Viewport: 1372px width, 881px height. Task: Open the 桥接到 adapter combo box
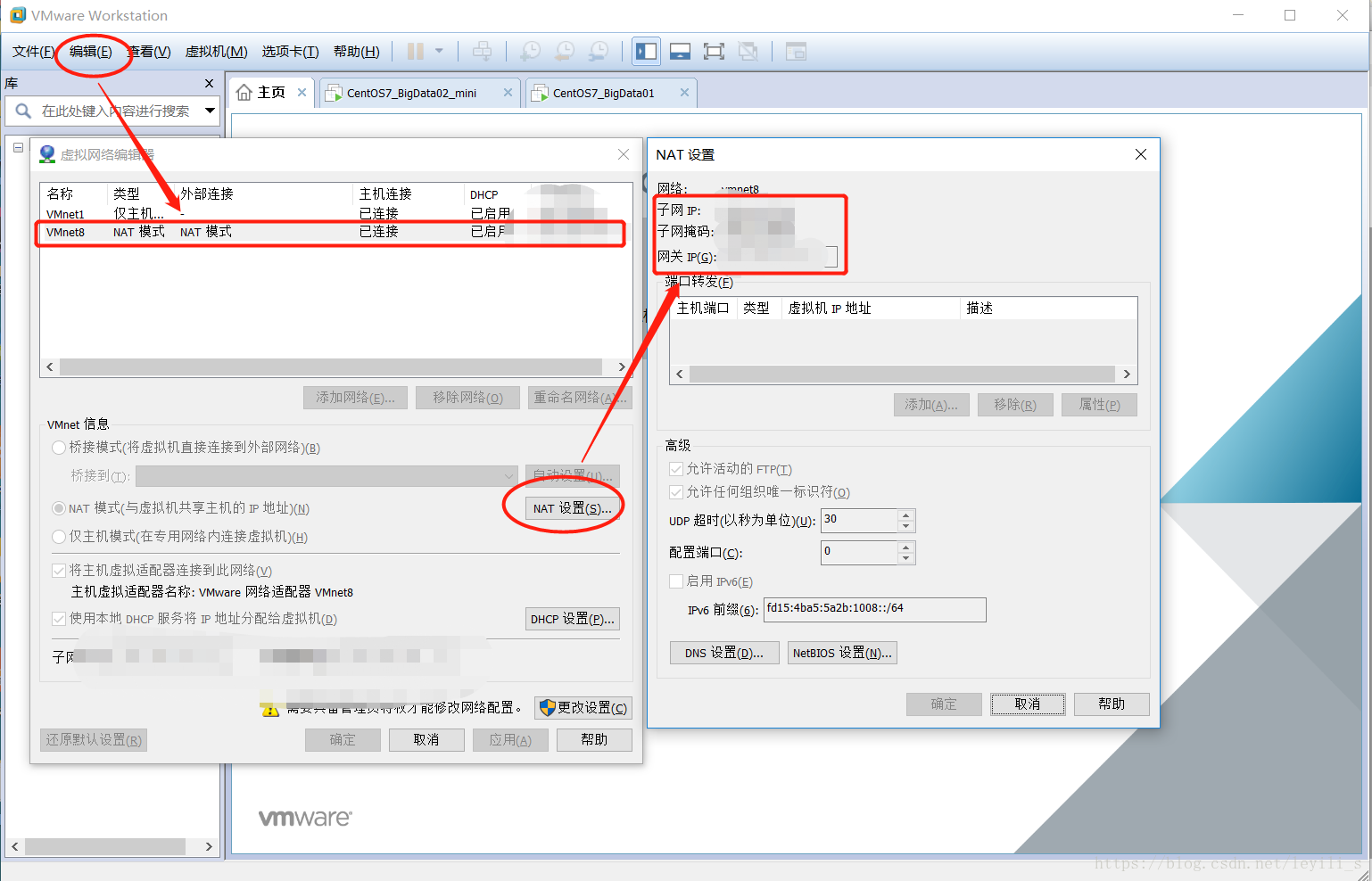pos(326,476)
